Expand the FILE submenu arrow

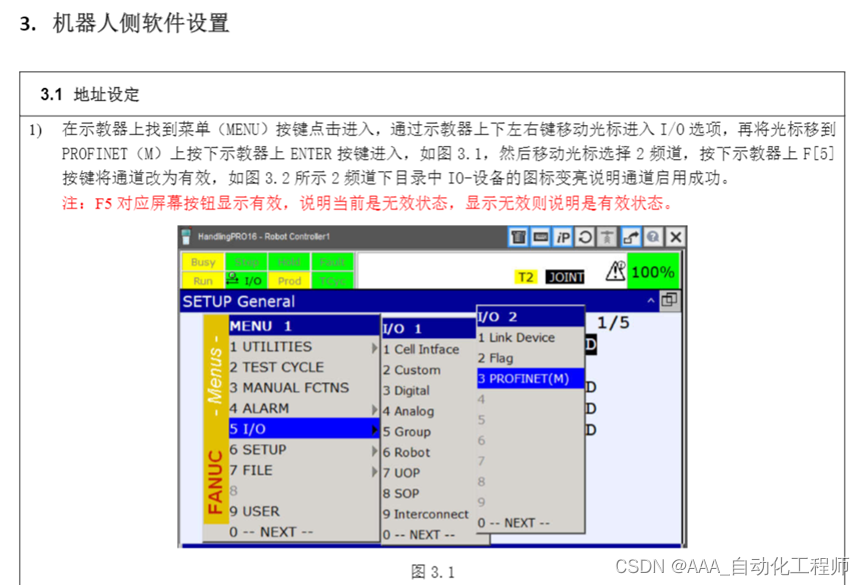pos(375,471)
